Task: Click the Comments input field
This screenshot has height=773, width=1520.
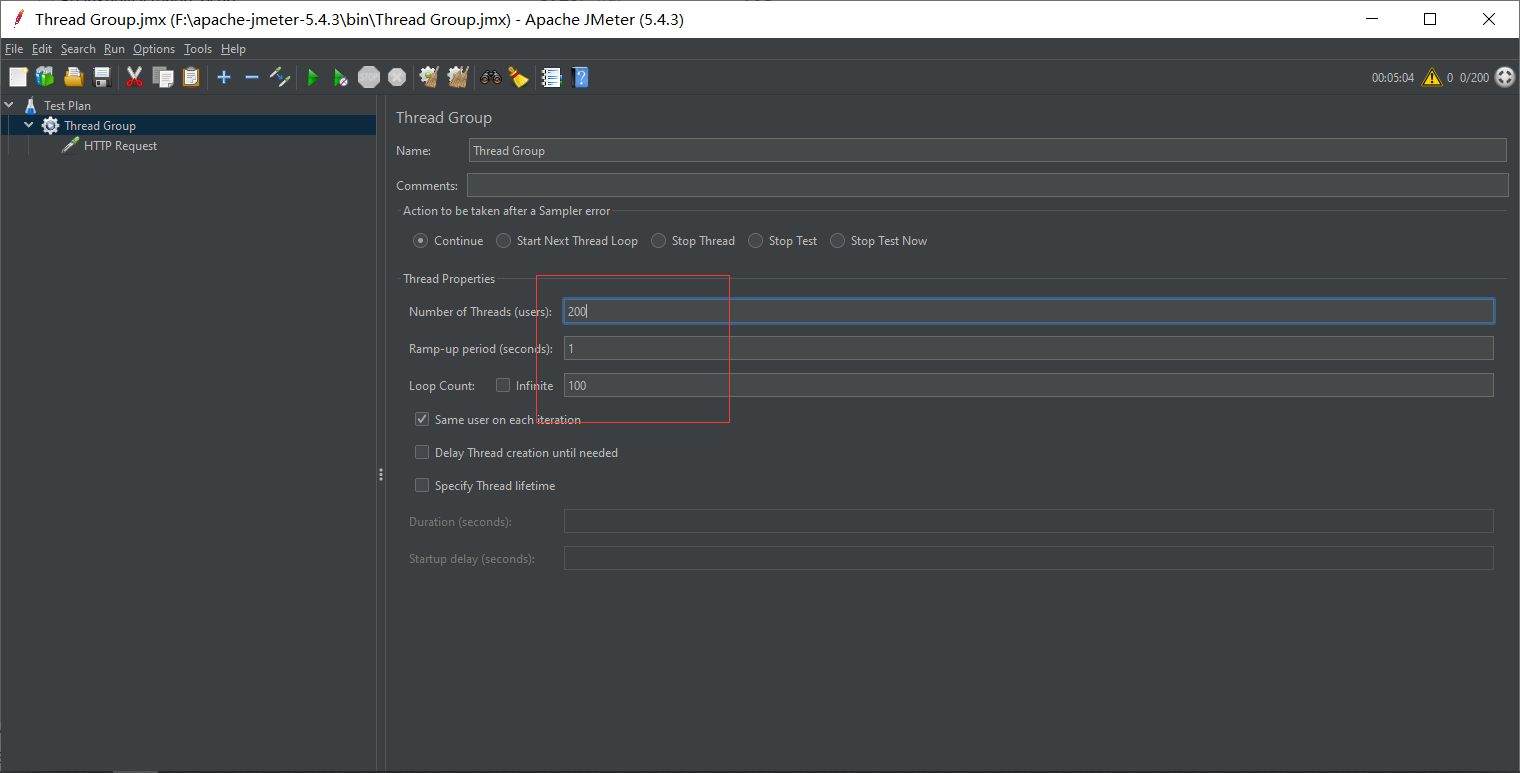Action: tap(987, 185)
